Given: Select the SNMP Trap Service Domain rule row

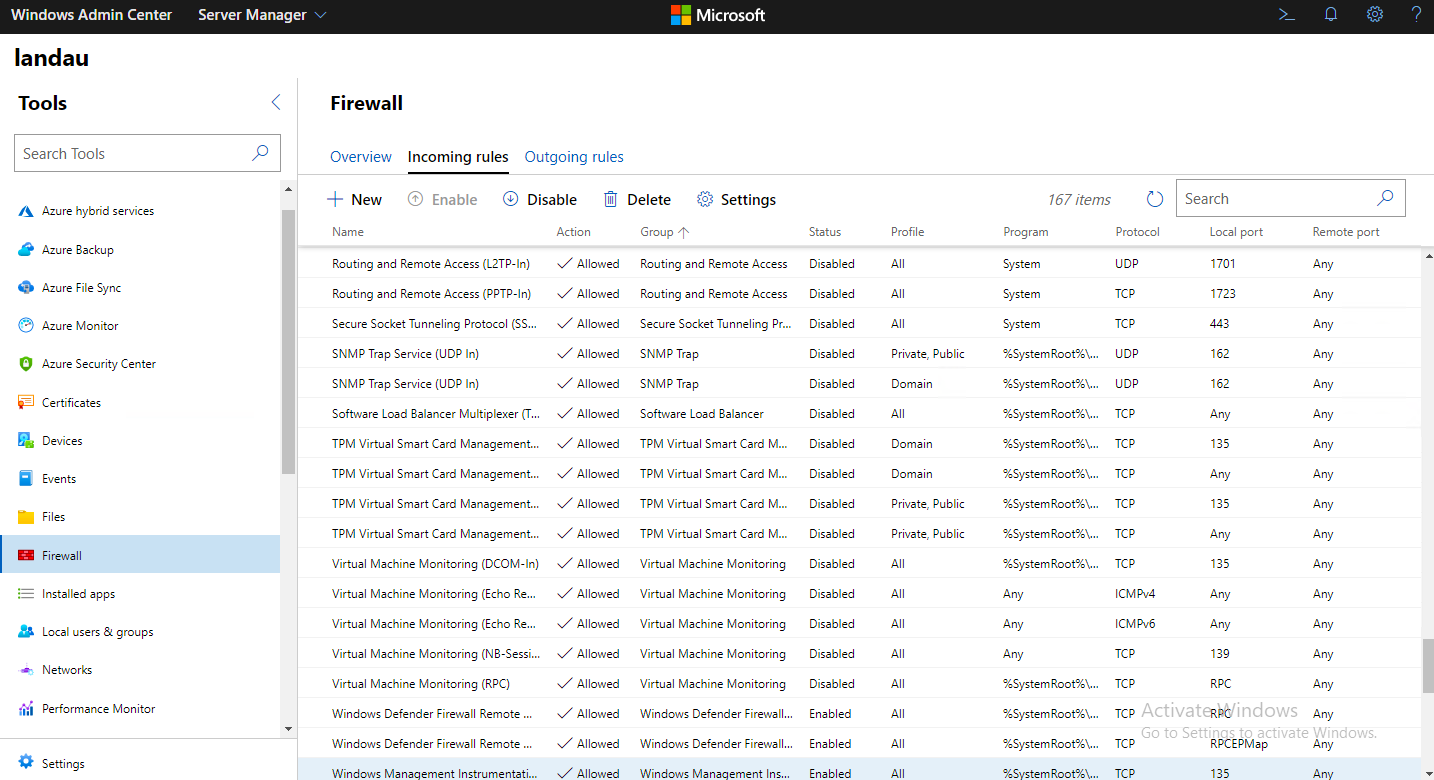Looking at the screenshot, I should tap(700, 384).
